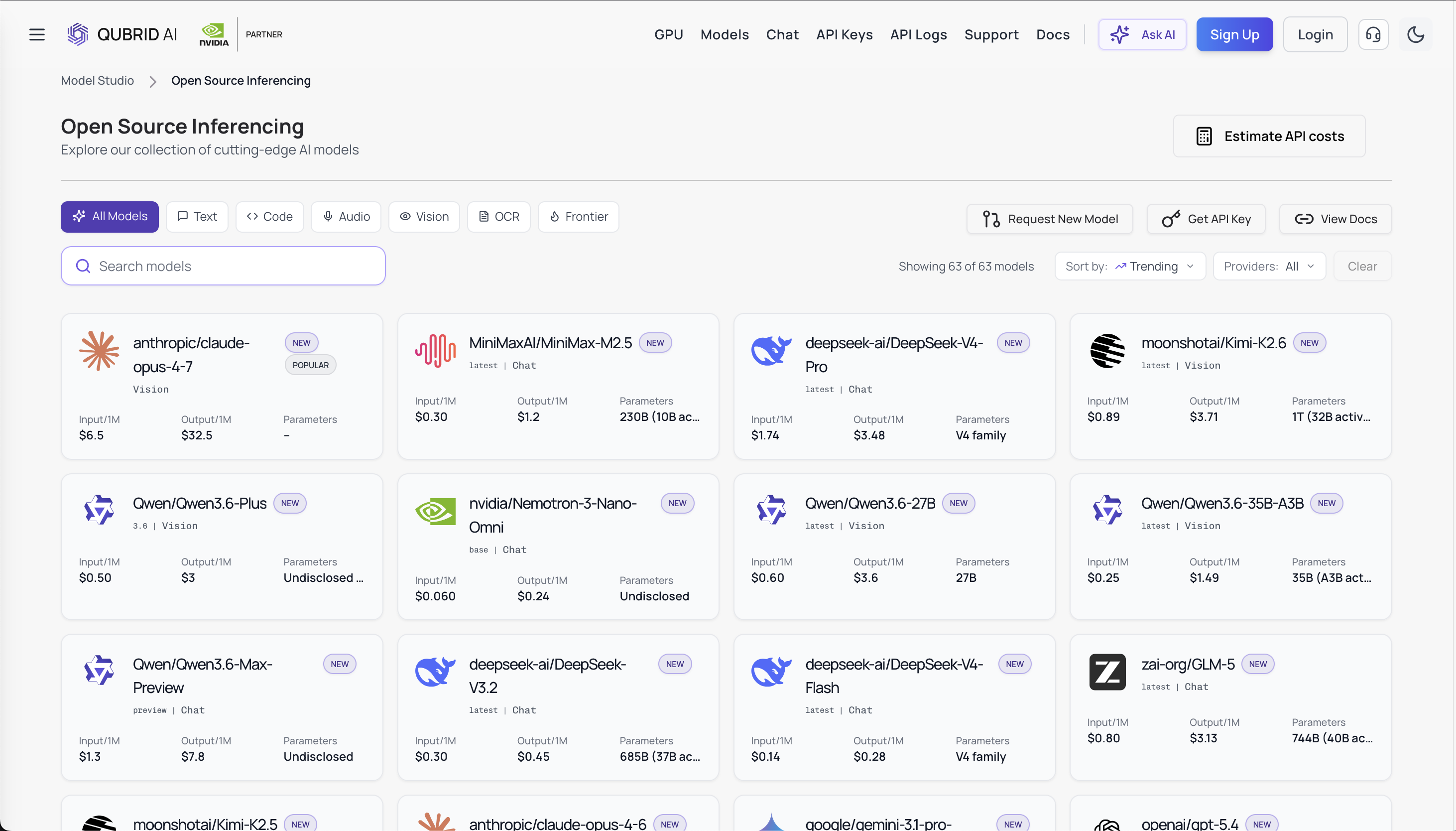Screen dimensions: 1456x831
Task: Click the Sign Up button
Action: coord(1234,34)
